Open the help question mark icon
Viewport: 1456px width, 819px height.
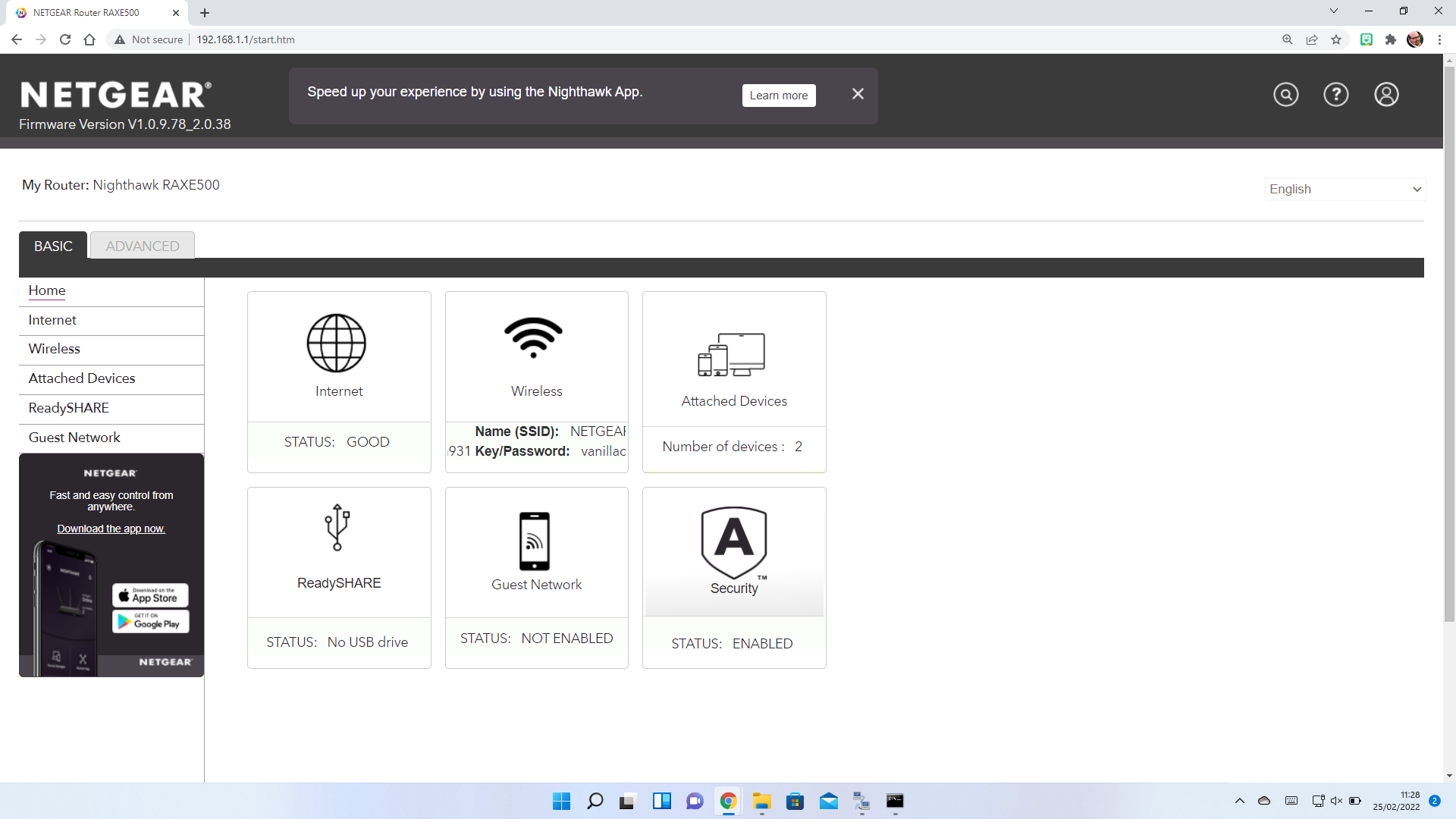[x=1336, y=95]
